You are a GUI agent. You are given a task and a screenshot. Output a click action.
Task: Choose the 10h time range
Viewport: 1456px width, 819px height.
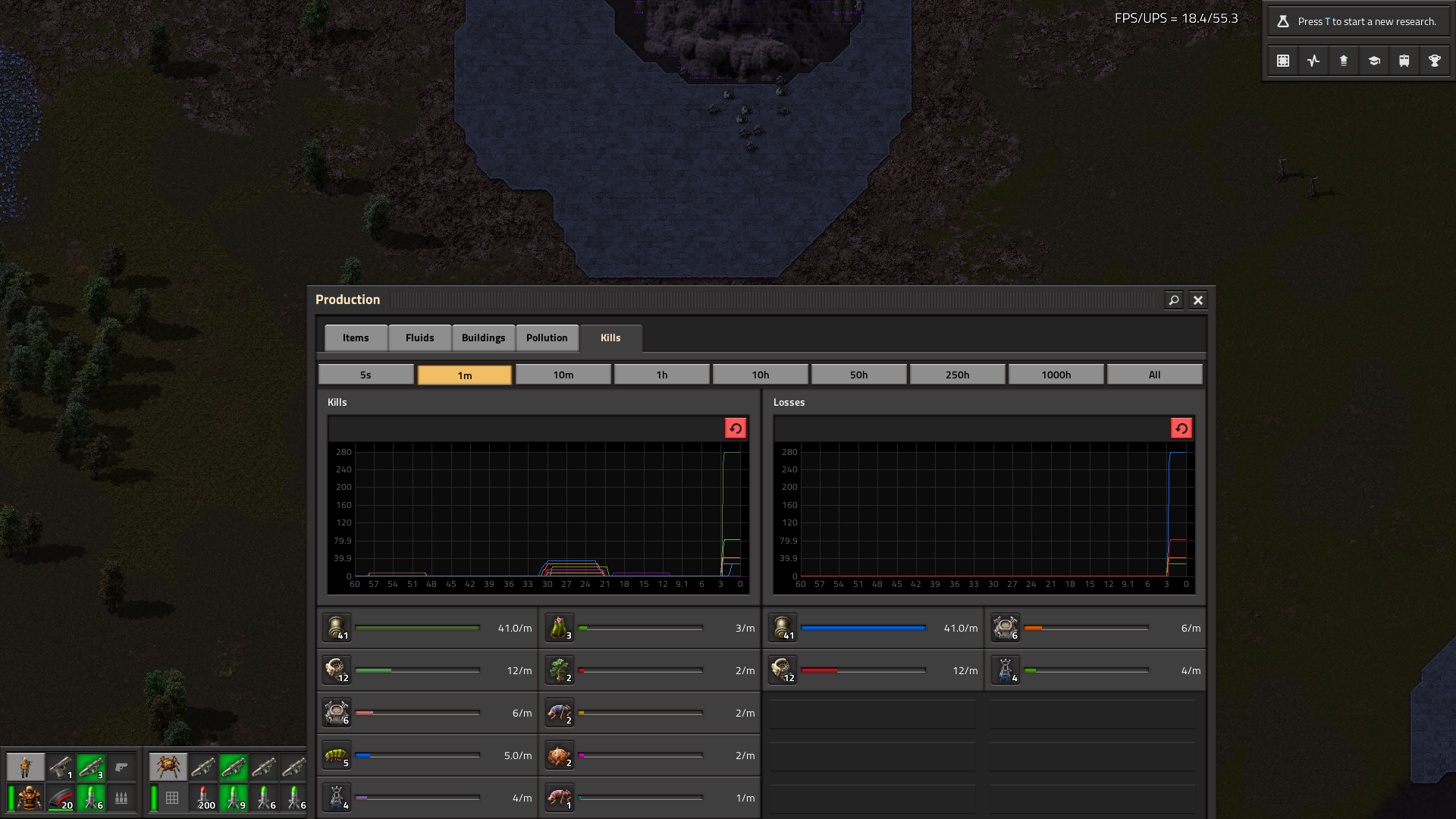coord(761,375)
